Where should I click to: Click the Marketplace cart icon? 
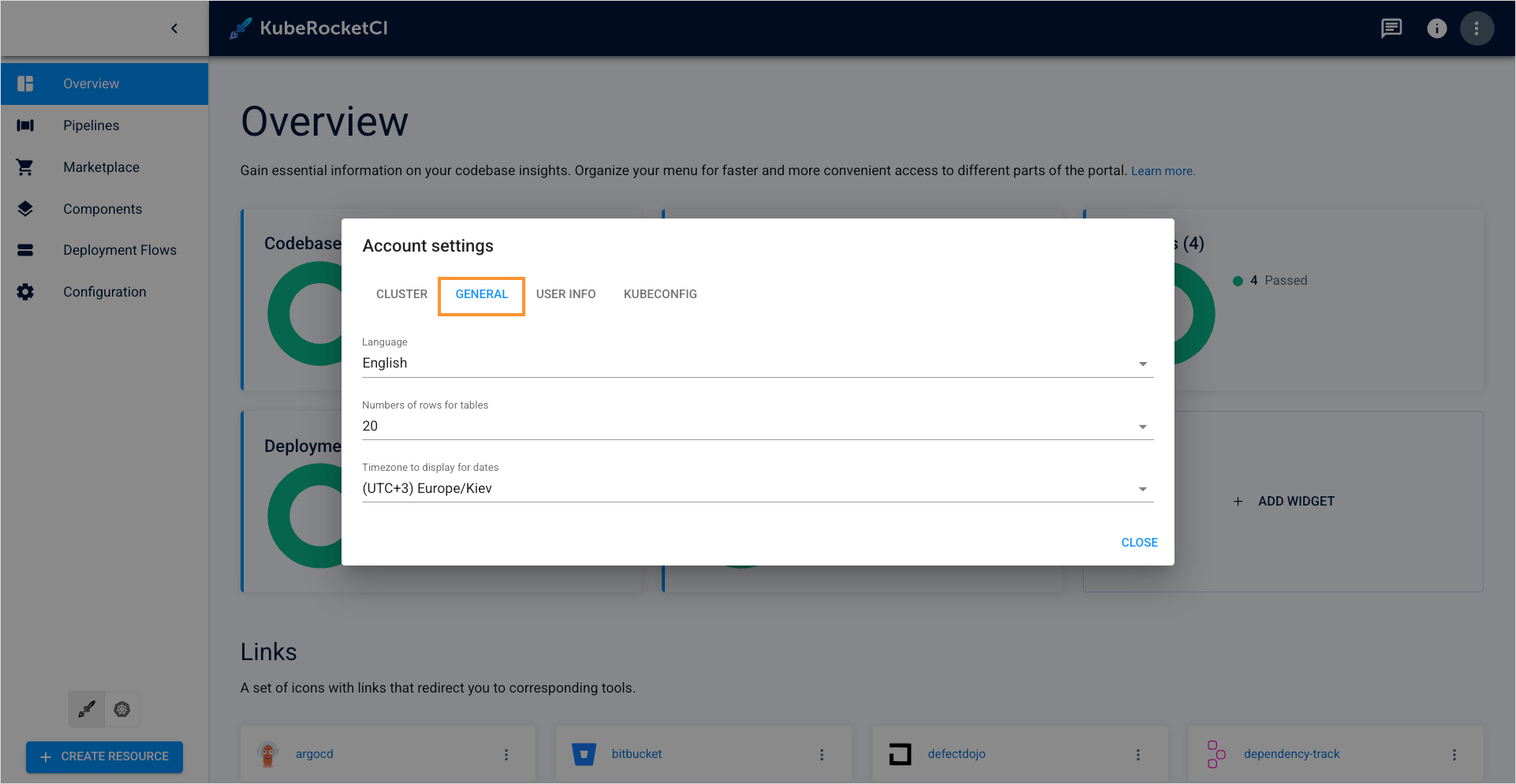coord(25,167)
